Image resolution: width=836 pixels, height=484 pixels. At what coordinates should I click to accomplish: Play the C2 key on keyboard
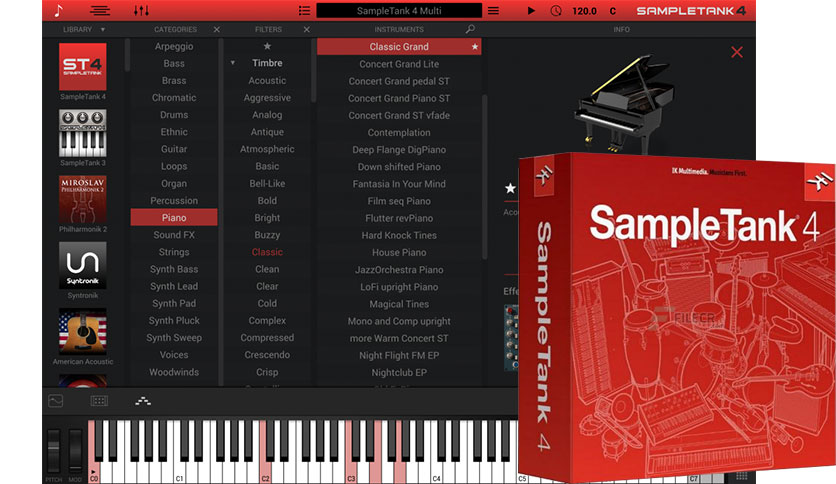265,473
